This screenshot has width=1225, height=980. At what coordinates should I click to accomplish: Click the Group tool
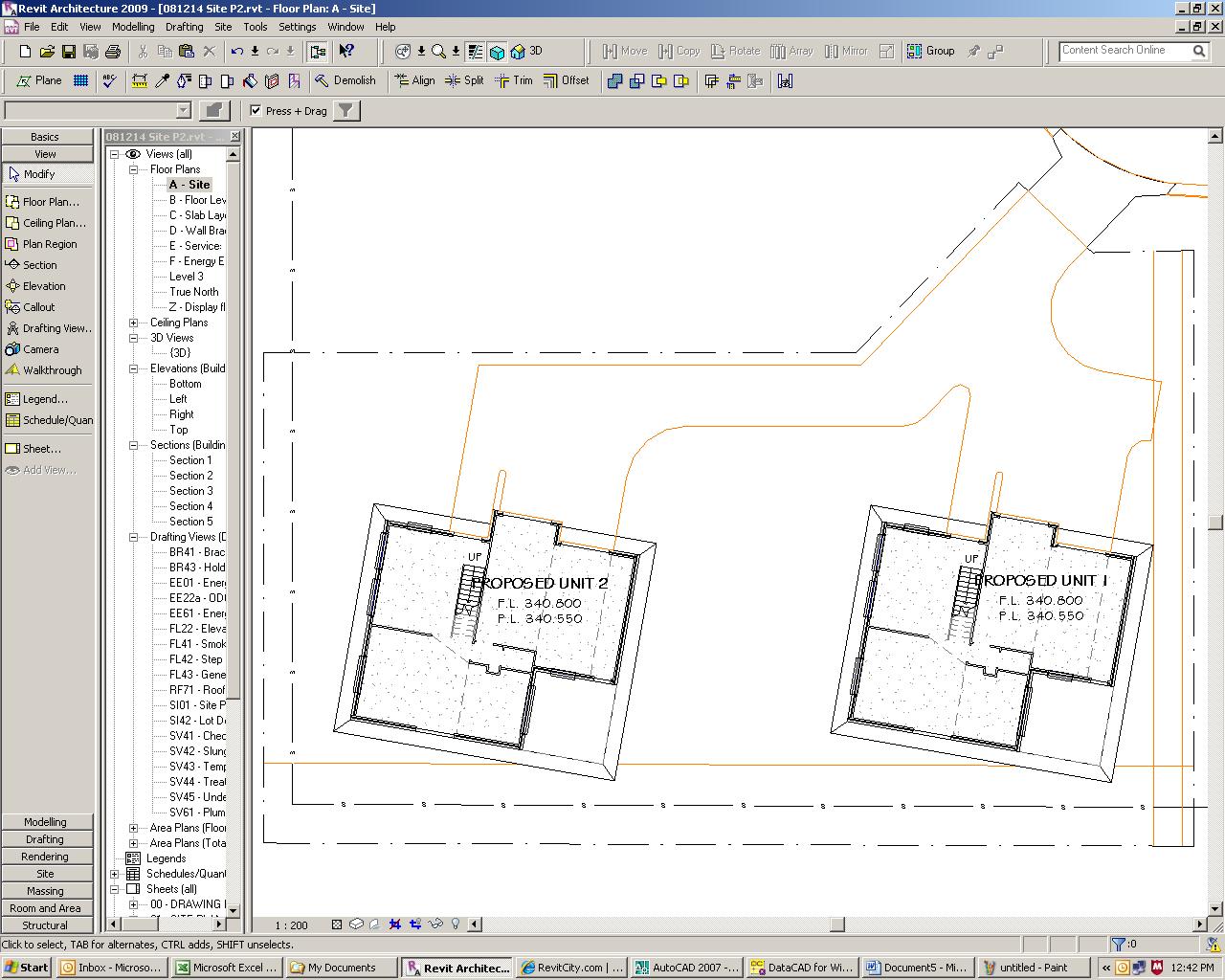[931, 52]
